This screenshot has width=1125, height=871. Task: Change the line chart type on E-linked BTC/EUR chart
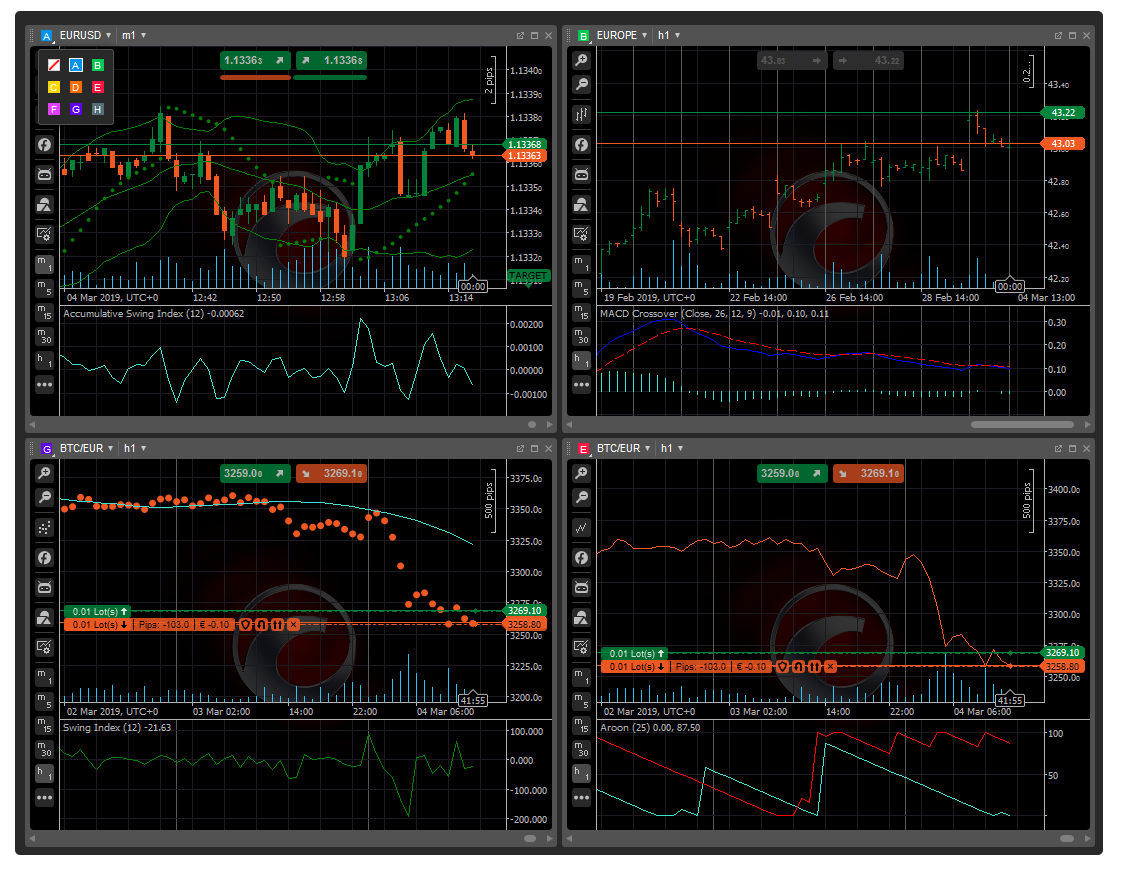[x=581, y=527]
